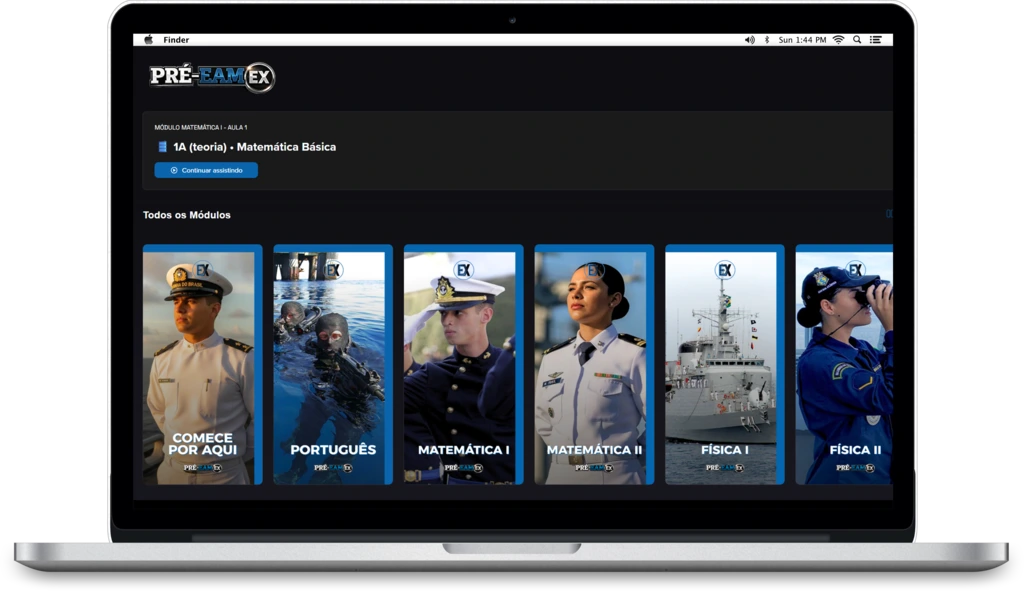The width and height of the screenshot is (1024, 591).
Task: Open Spotlight search magnifier icon
Action: click(x=857, y=40)
